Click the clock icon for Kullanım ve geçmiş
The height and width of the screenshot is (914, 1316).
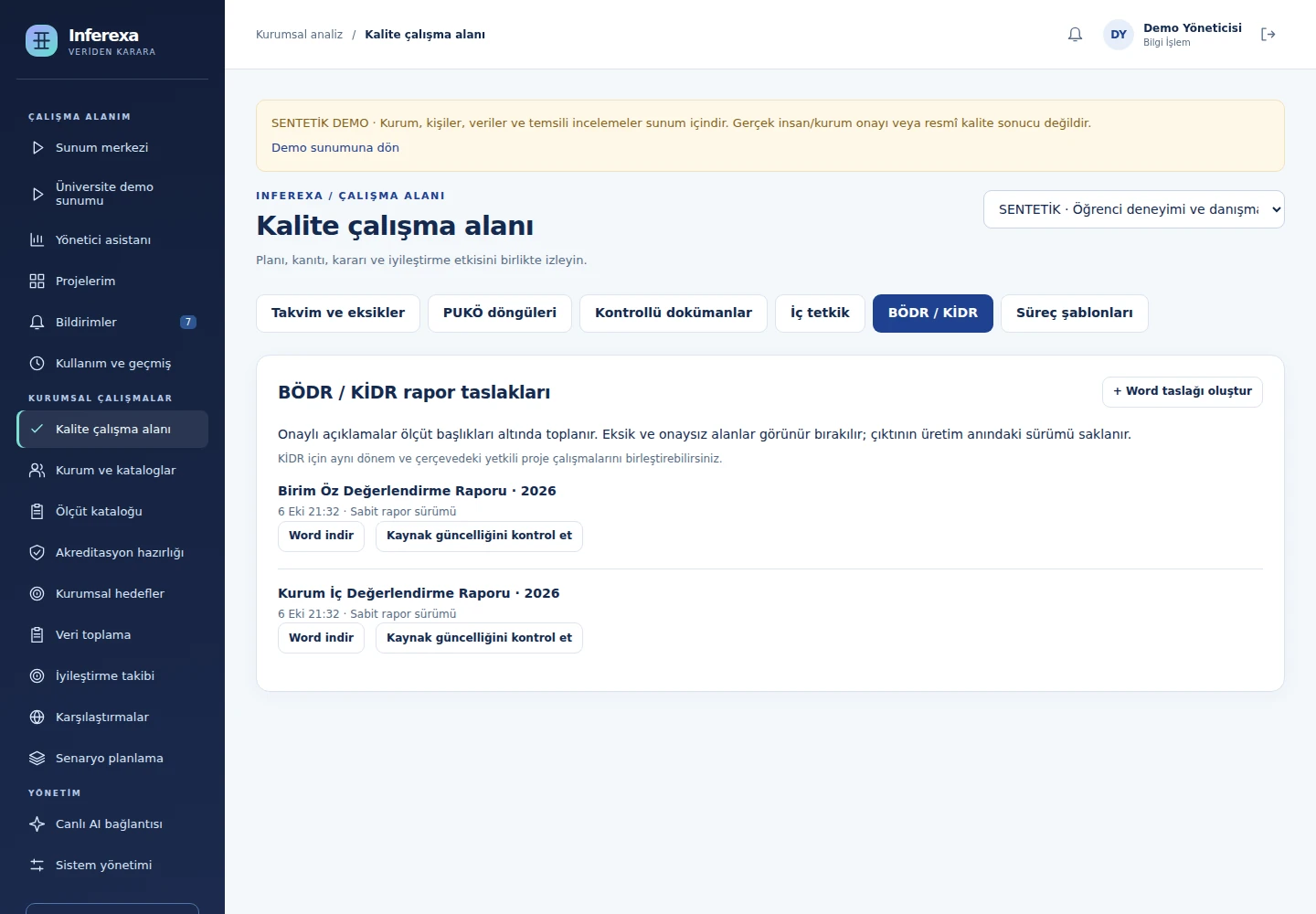click(x=37, y=364)
